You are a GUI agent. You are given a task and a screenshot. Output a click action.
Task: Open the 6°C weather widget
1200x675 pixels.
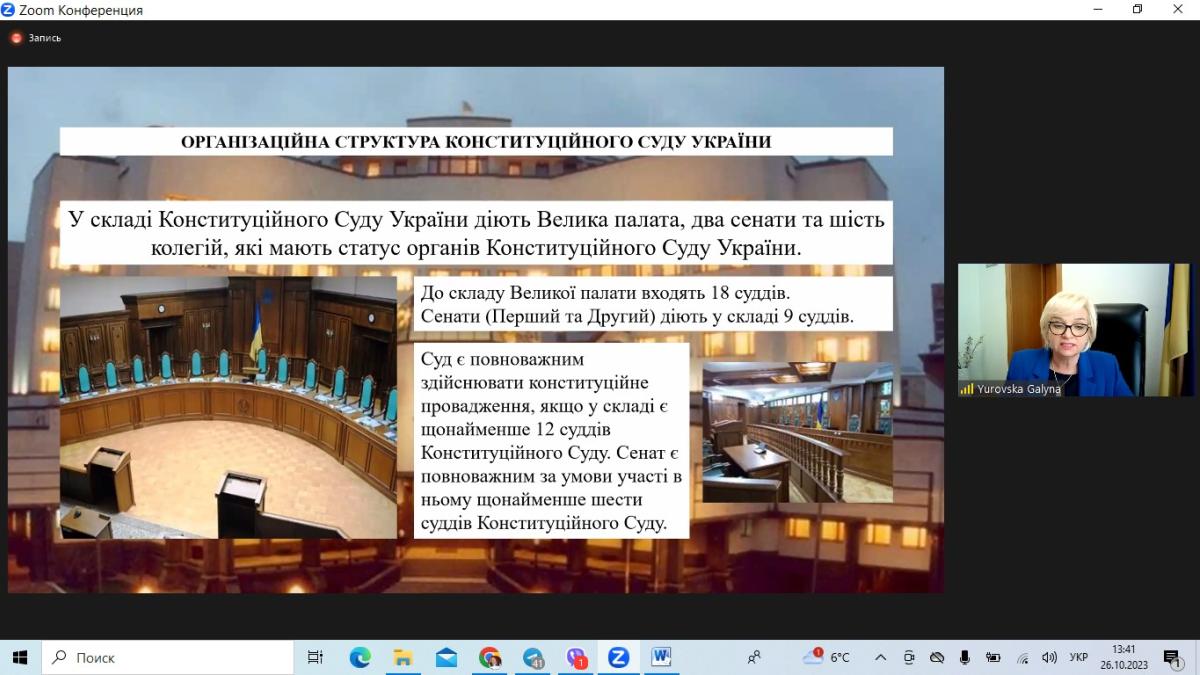pyautogui.click(x=826, y=657)
